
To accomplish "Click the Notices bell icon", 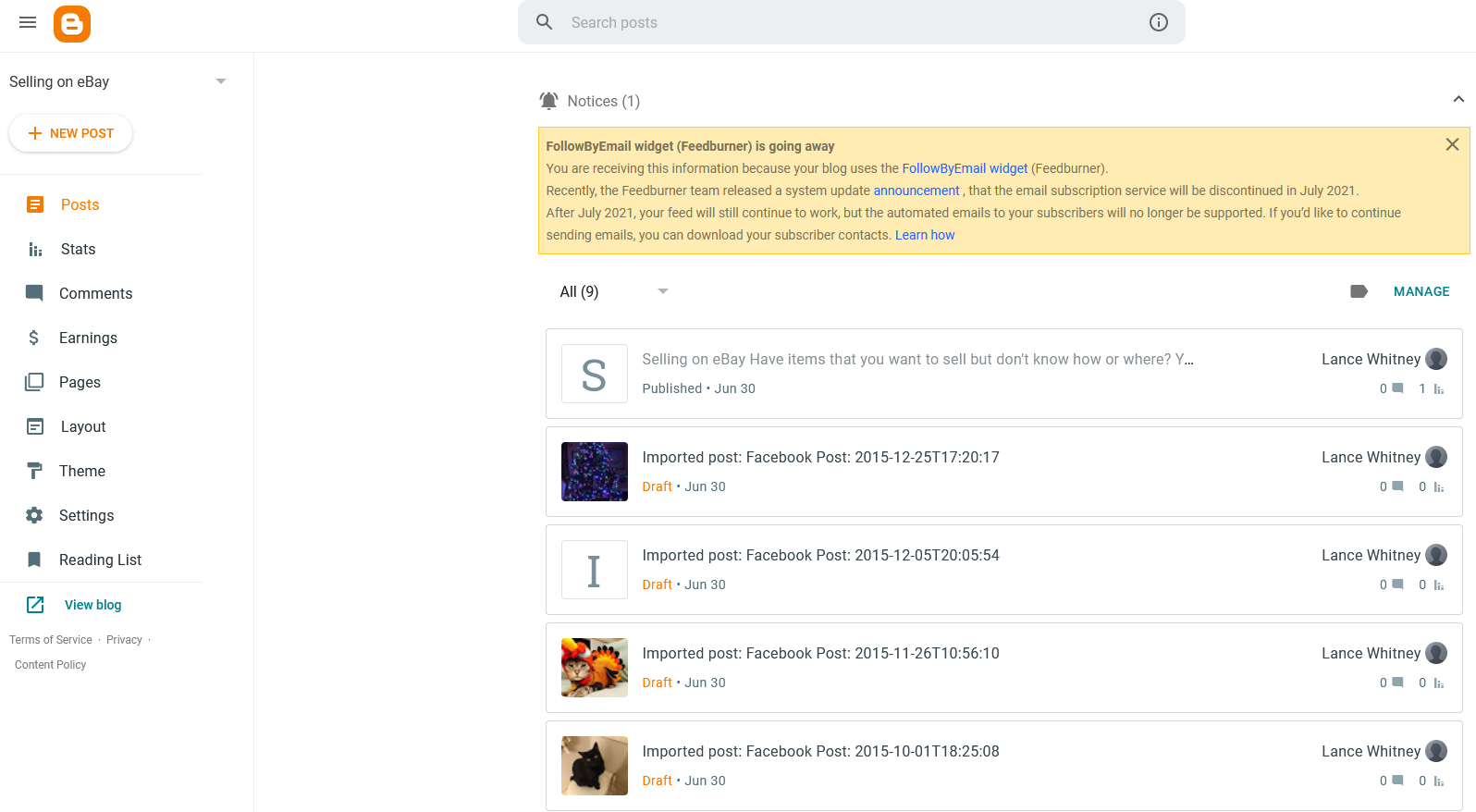I will [x=549, y=101].
